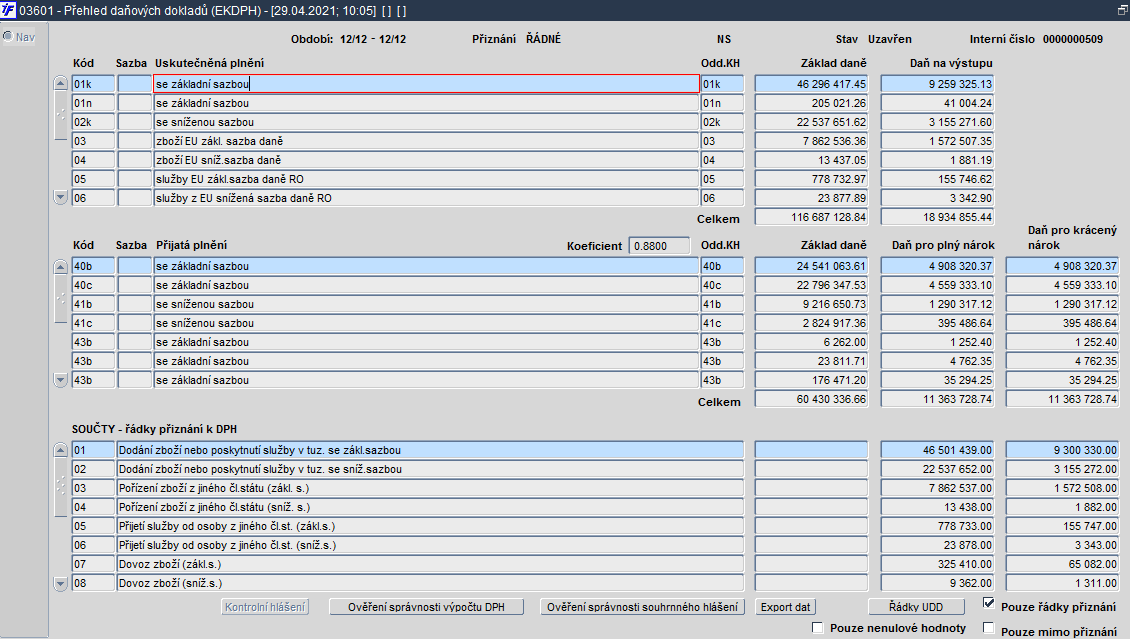Select code cell 02k

click(x=93, y=122)
